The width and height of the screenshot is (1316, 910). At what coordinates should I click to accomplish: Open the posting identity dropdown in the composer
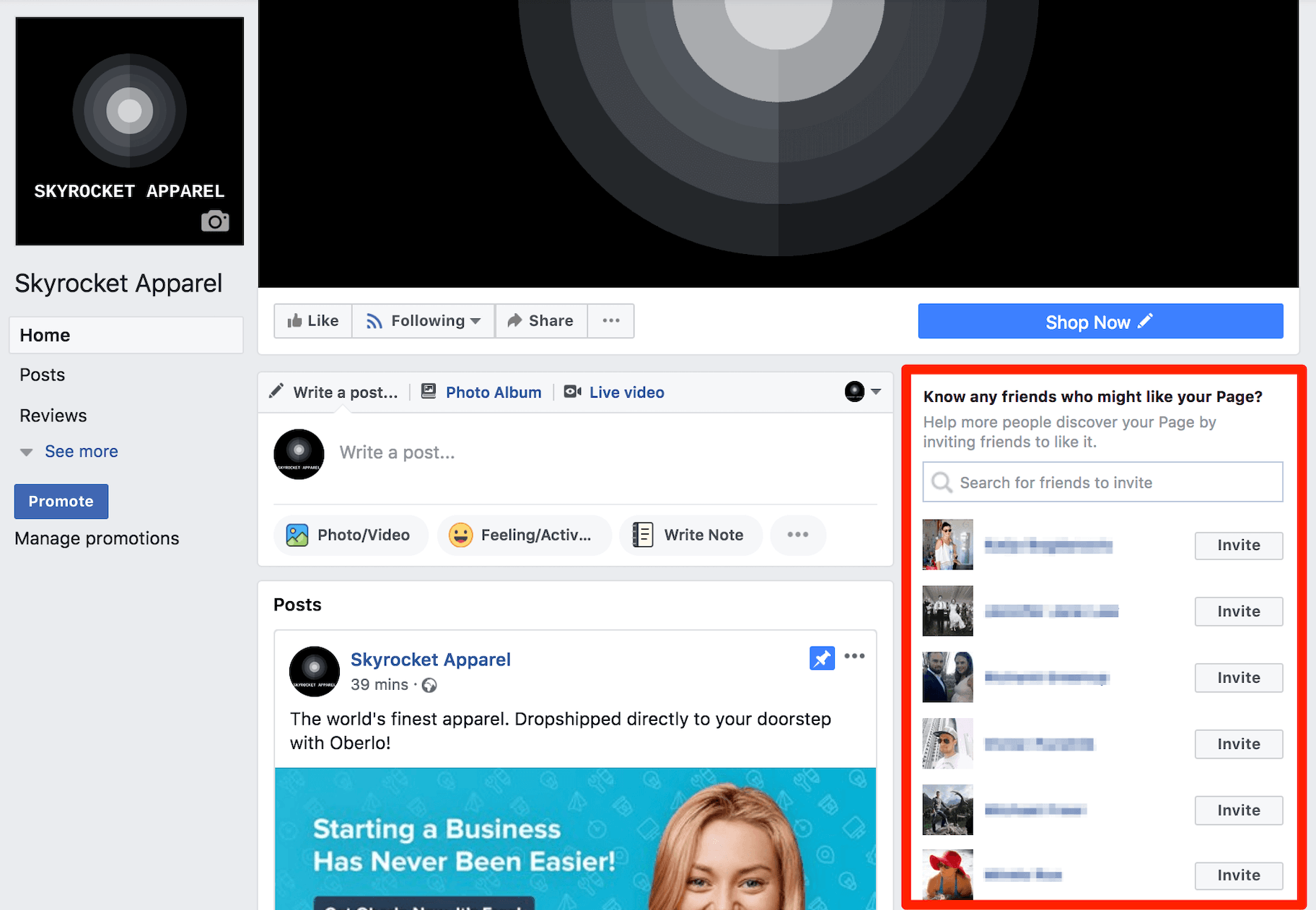(862, 392)
